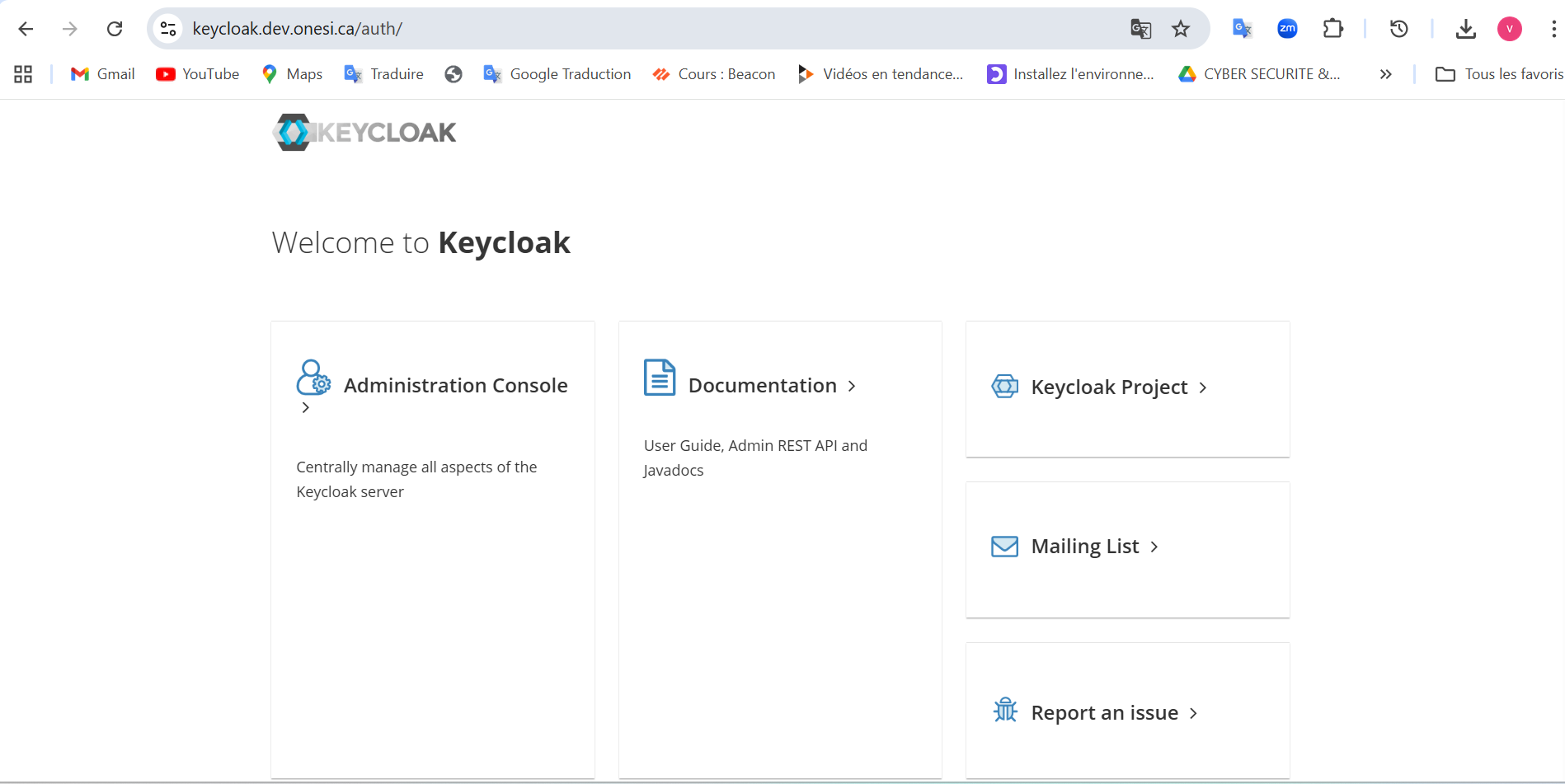Bookmark this page with the star icon
Screen dimensions: 1565x784
pos(1181,29)
